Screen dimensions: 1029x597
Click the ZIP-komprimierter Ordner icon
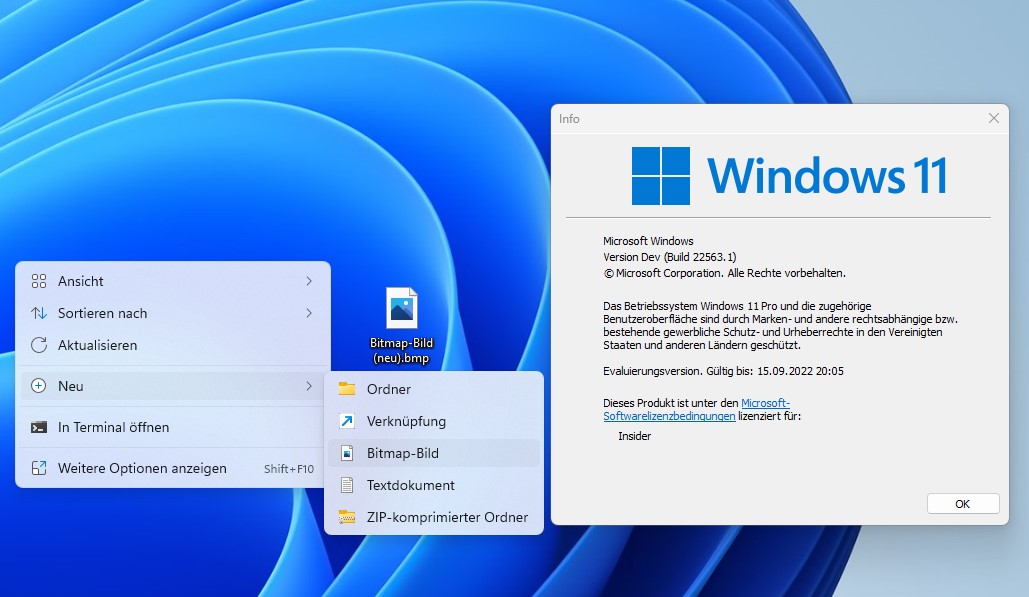coord(346,517)
